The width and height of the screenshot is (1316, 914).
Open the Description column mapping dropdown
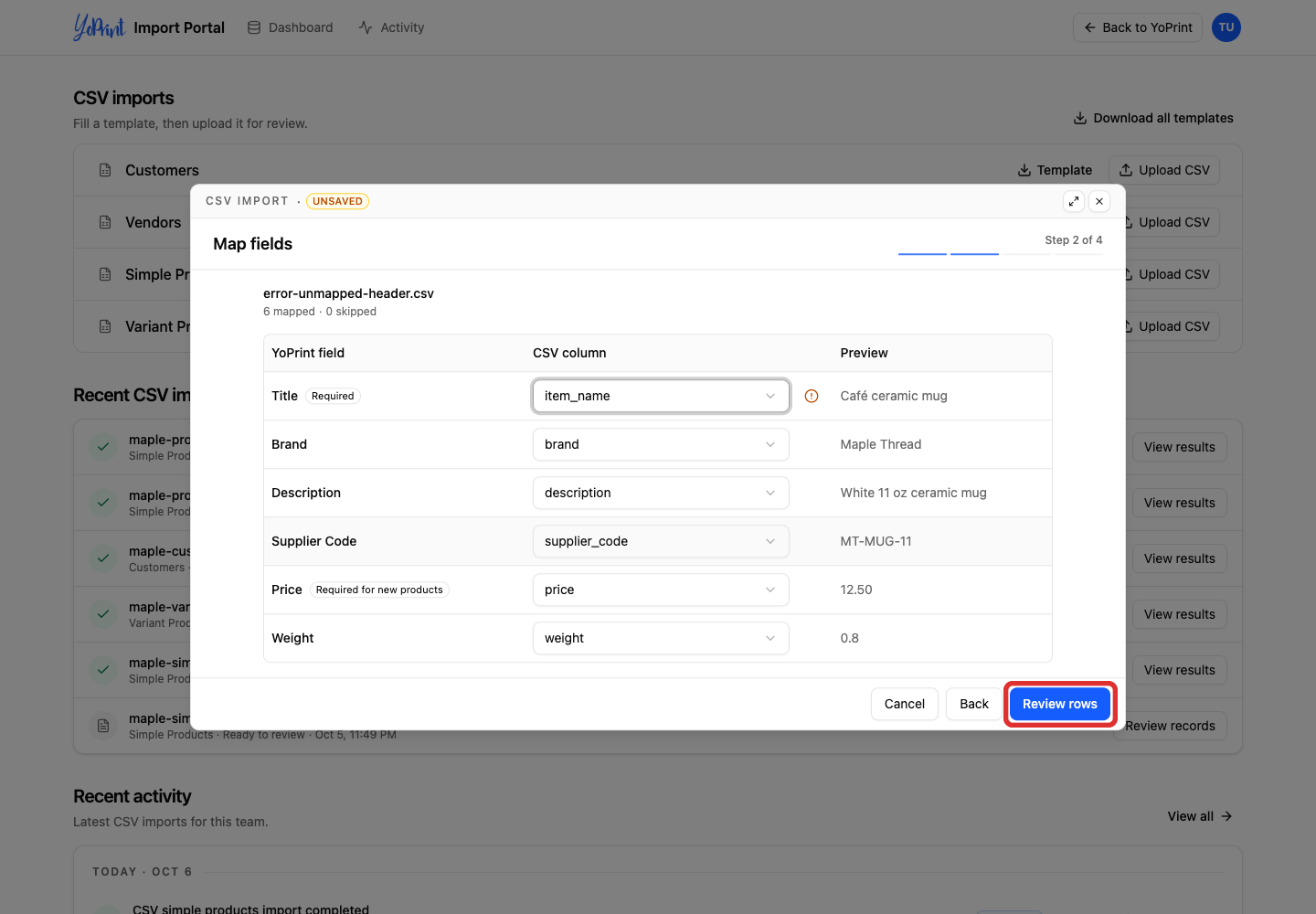click(x=661, y=493)
